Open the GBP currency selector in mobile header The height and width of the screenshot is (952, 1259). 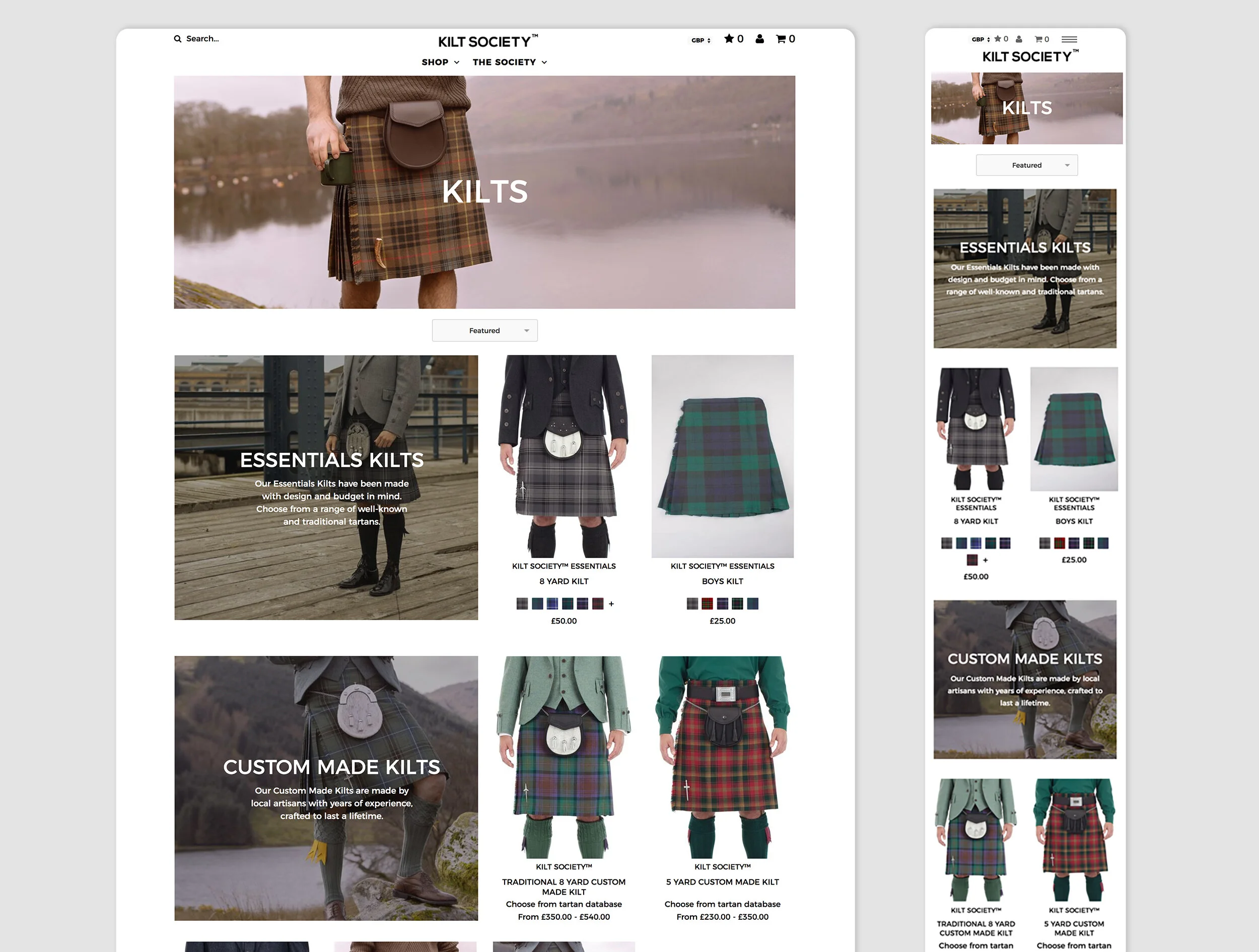980,39
